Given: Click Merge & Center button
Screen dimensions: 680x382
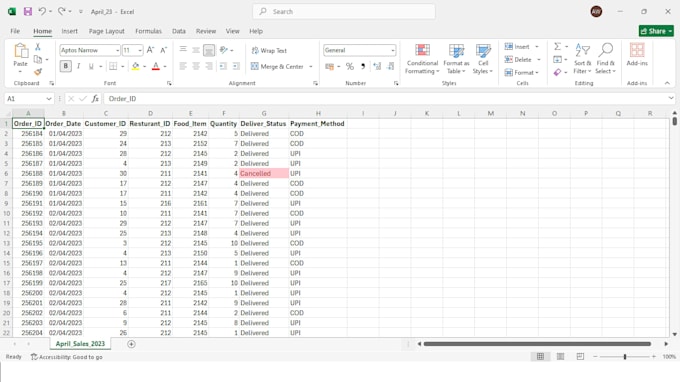Looking at the screenshot, I should [278, 66].
